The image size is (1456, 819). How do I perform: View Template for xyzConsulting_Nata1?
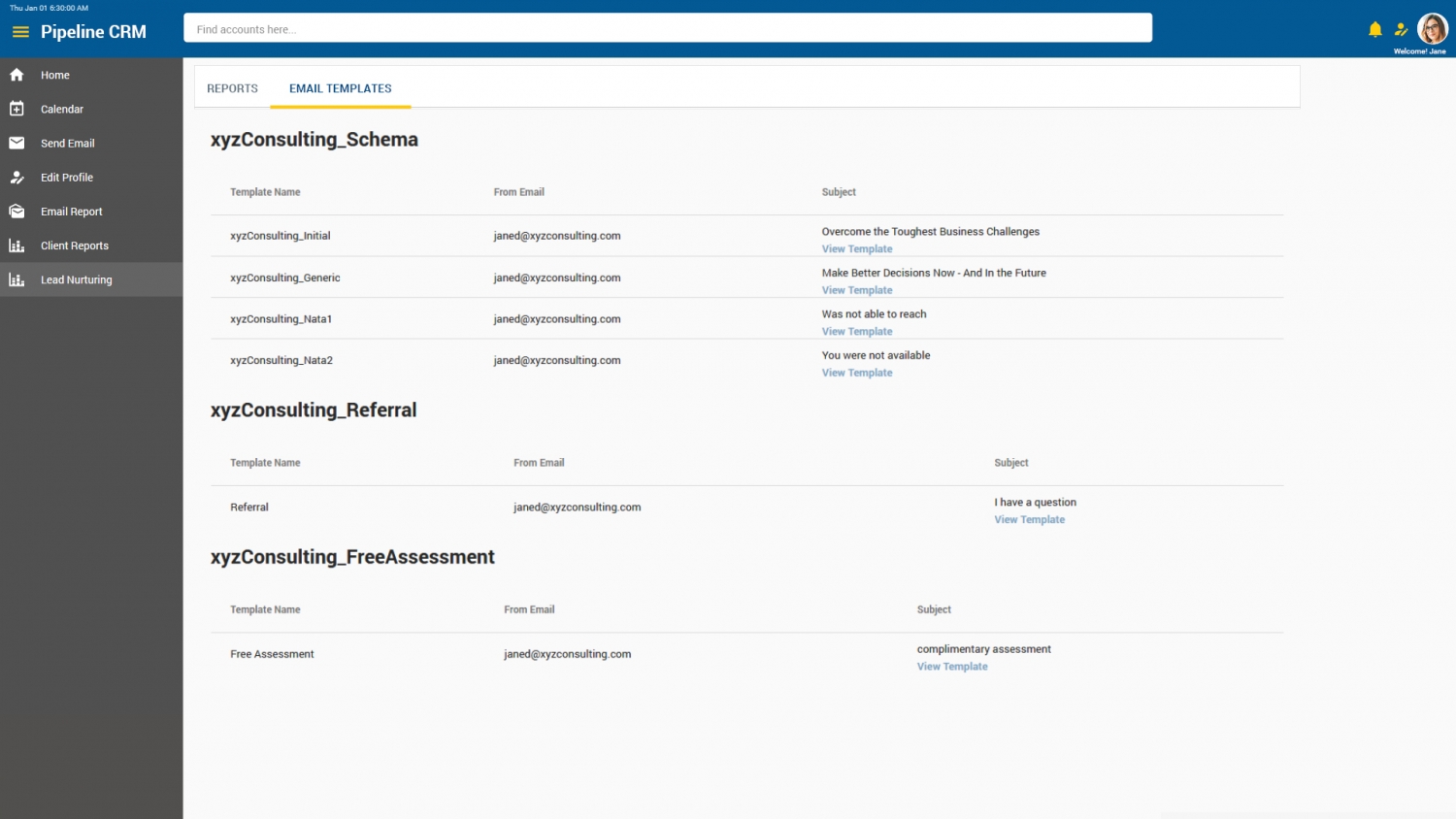point(856,331)
